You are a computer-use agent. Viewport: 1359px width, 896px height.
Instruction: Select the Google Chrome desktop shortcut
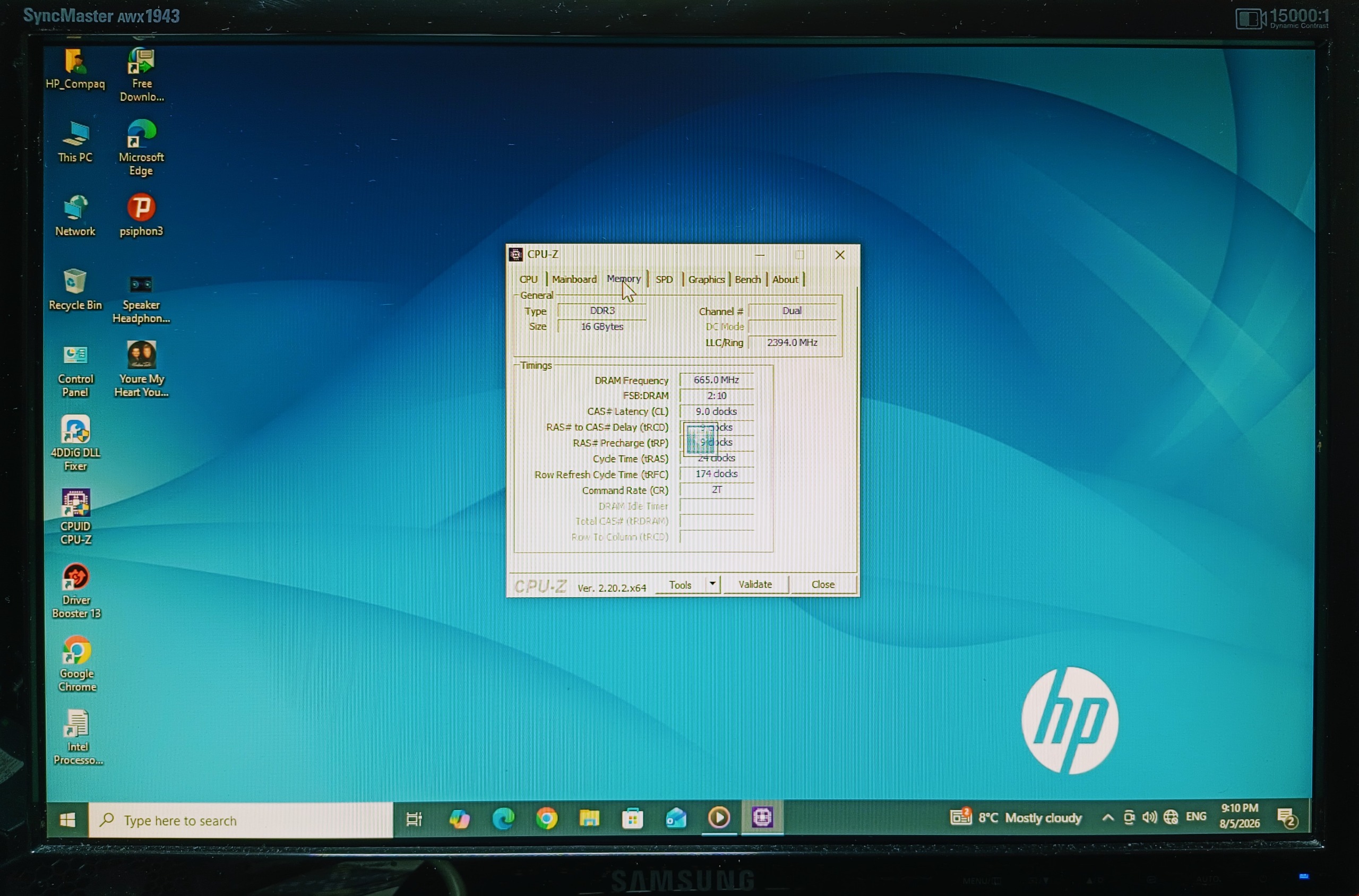[x=76, y=664]
